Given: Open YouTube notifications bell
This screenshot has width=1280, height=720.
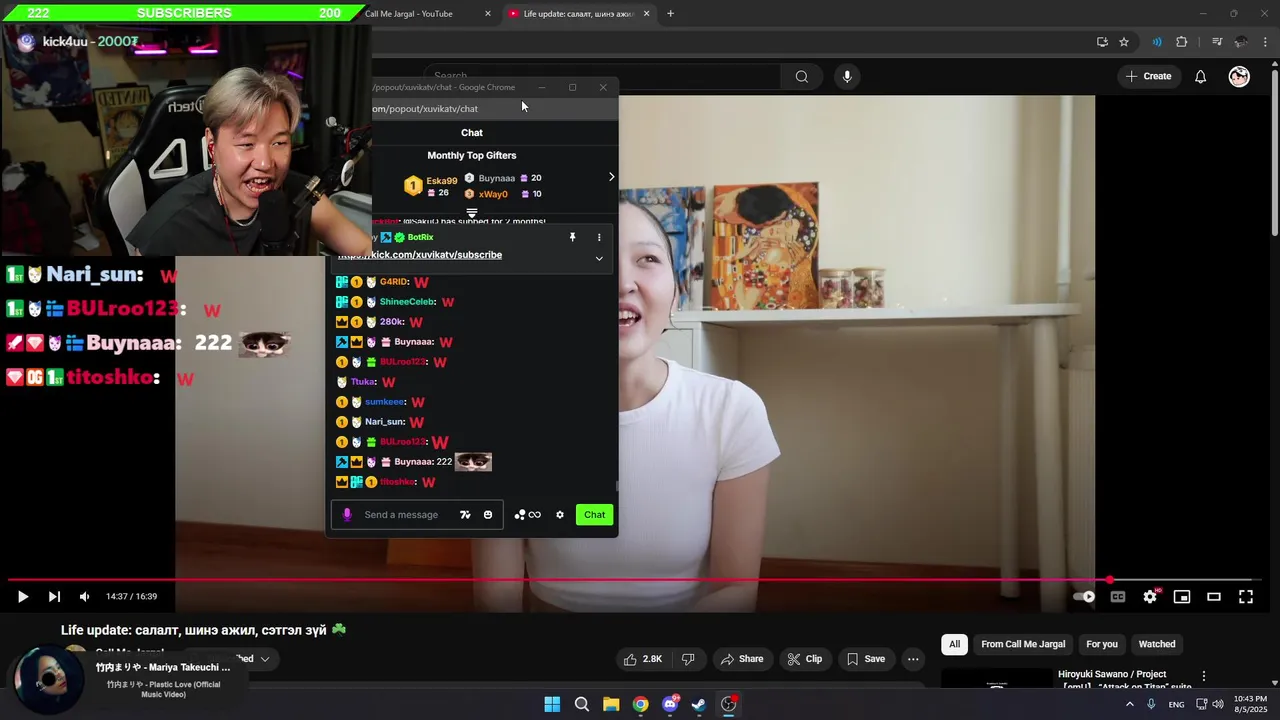Looking at the screenshot, I should 1200,76.
